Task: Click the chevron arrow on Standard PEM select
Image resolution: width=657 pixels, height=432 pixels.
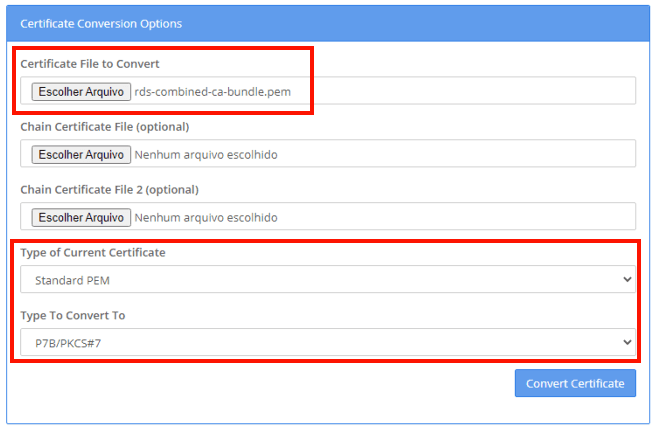Action: 627,280
